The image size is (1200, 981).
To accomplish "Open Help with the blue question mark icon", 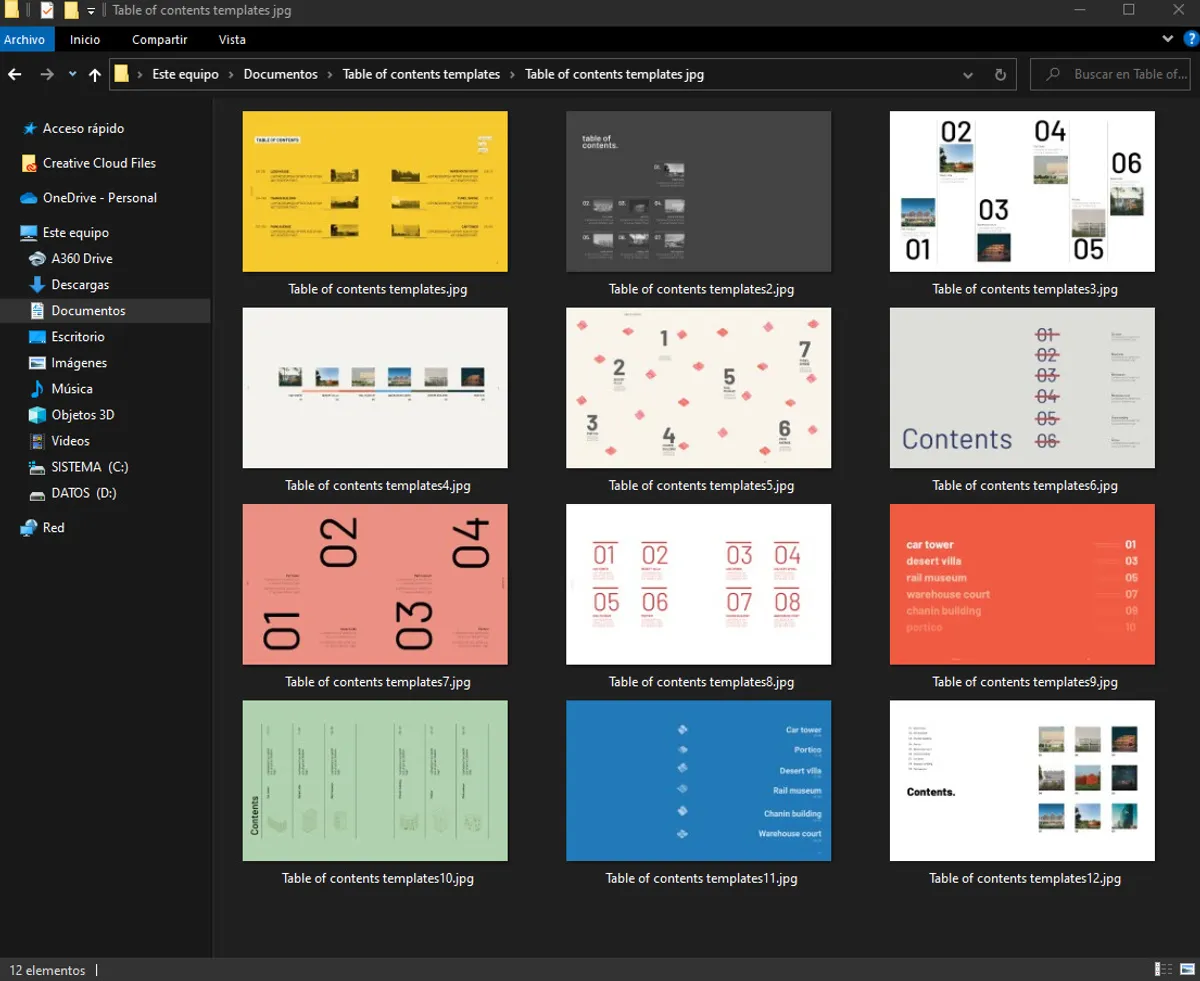I will [1190, 39].
